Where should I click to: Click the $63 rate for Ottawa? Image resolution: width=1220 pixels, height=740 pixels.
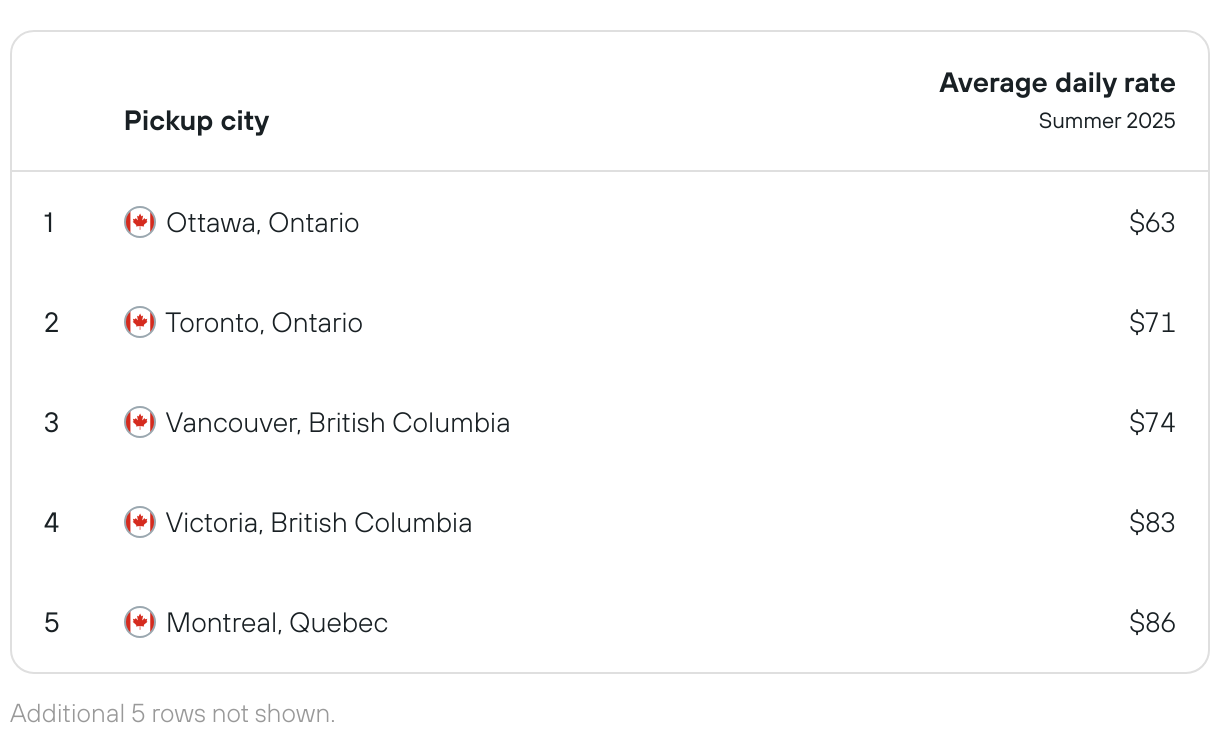pyautogui.click(x=1152, y=222)
